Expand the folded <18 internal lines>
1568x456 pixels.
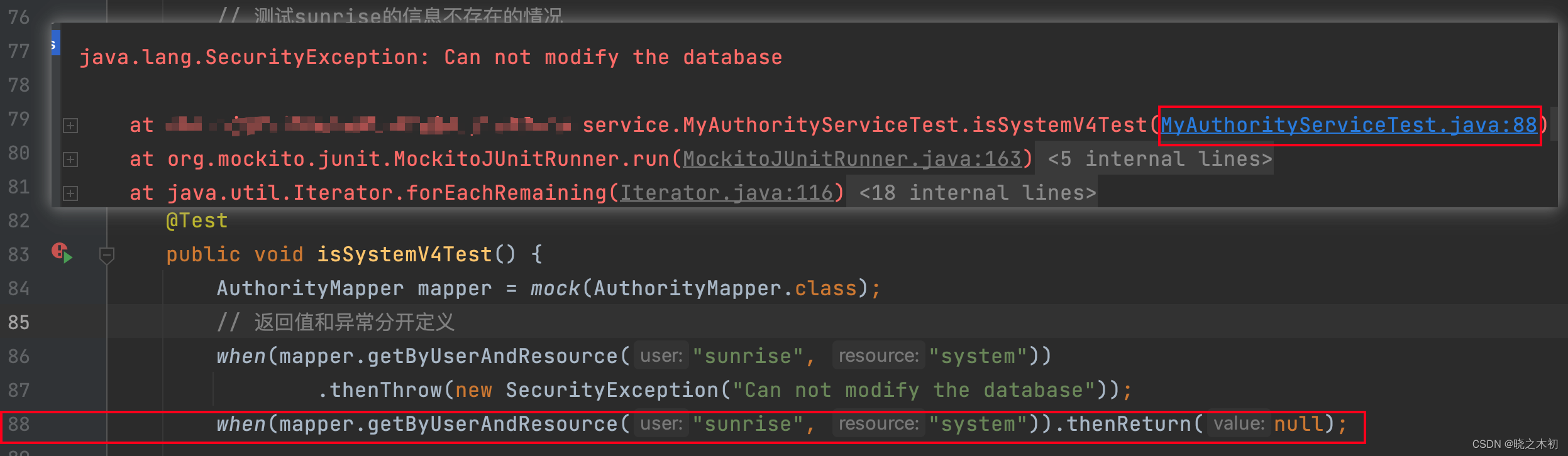click(x=978, y=193)
